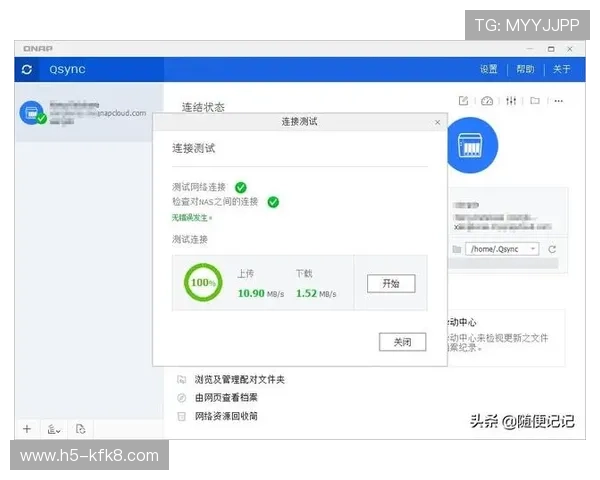Screen dimensions: 600x480
Task: Click the 由网页查看档案 compass icon
Action: coord(181,398)
